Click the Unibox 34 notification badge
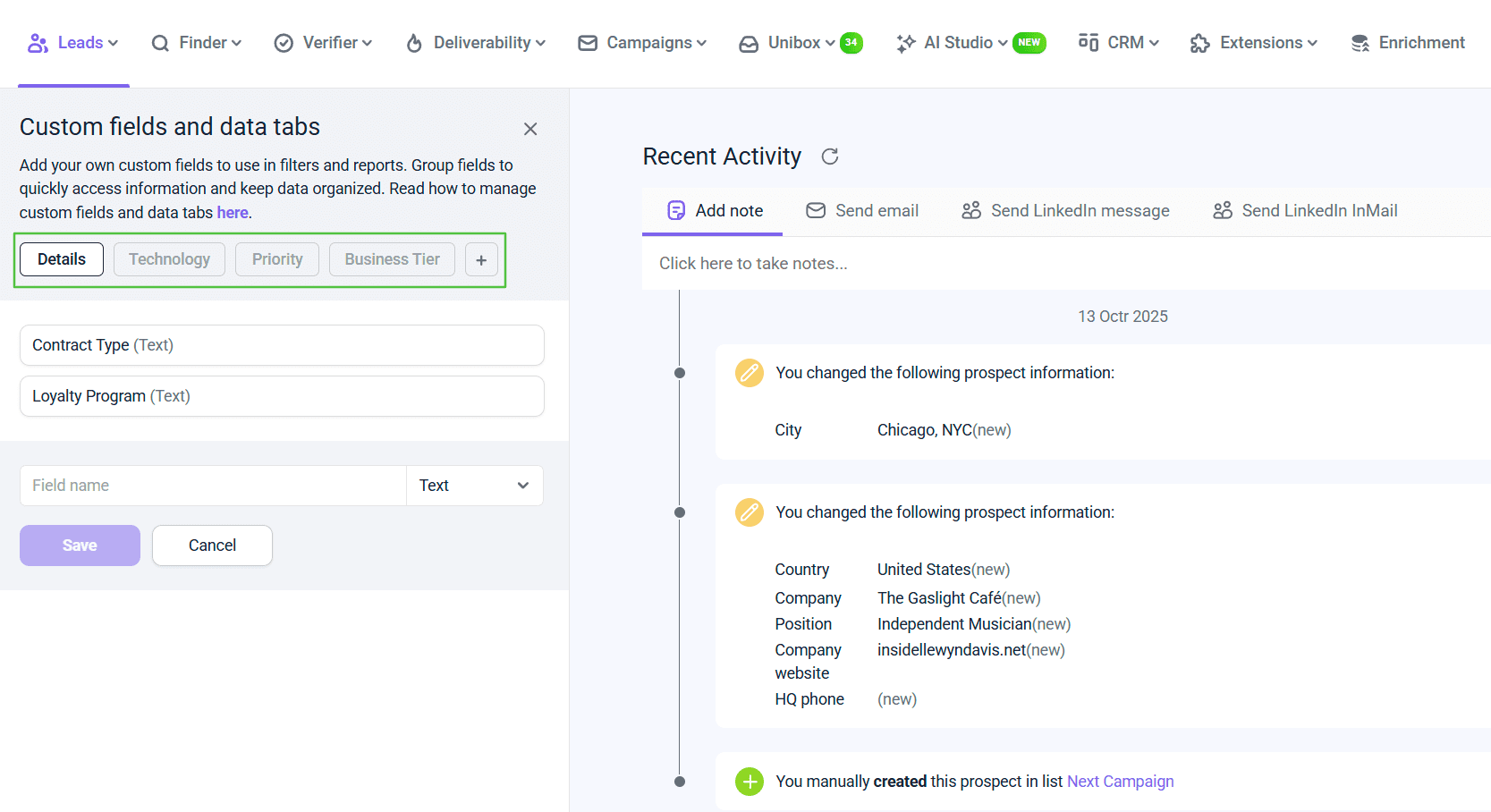This screenshot has height=812, width=1491. (x=851, y=43)
